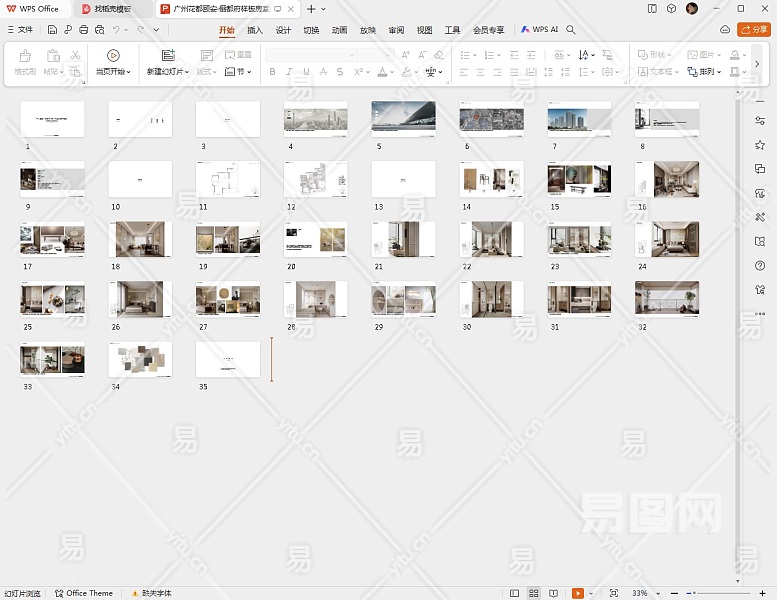Click the play from current slide icon
Screen dimensions: 777x600
click(x=113, y=56)
